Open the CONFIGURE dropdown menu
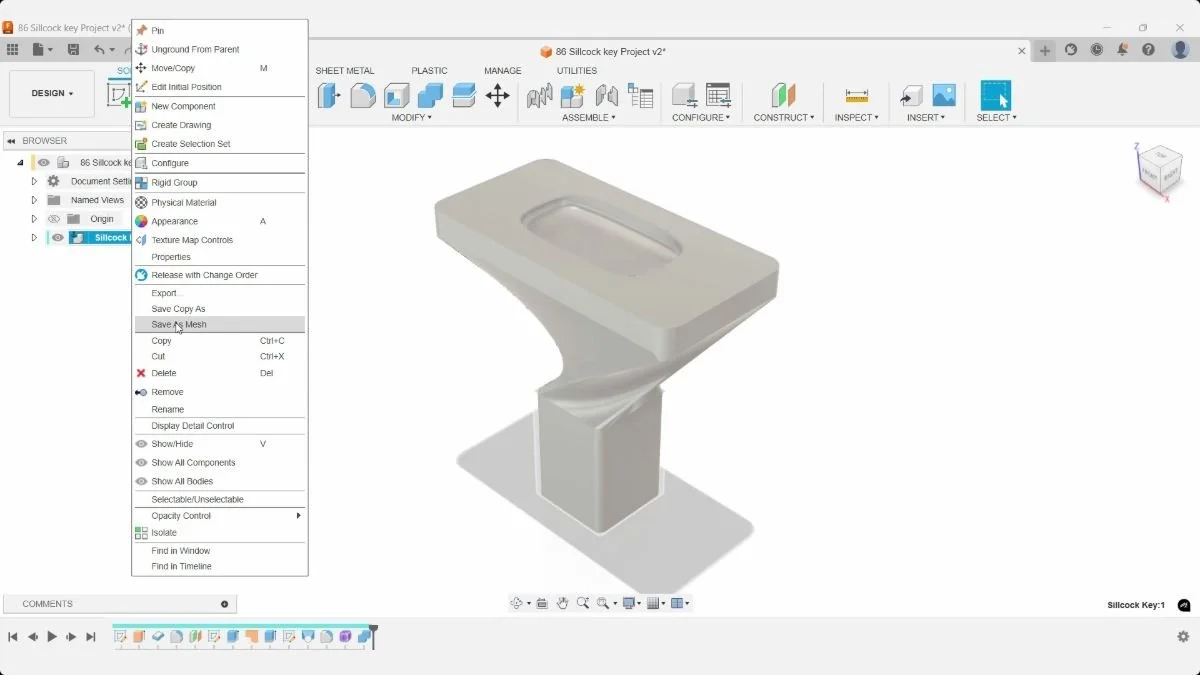The image size is (1200, 675). coord(701,118)
